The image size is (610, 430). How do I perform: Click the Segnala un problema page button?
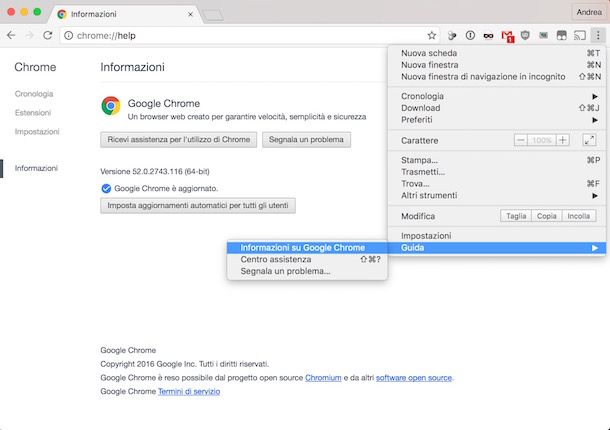click(306, 140)
